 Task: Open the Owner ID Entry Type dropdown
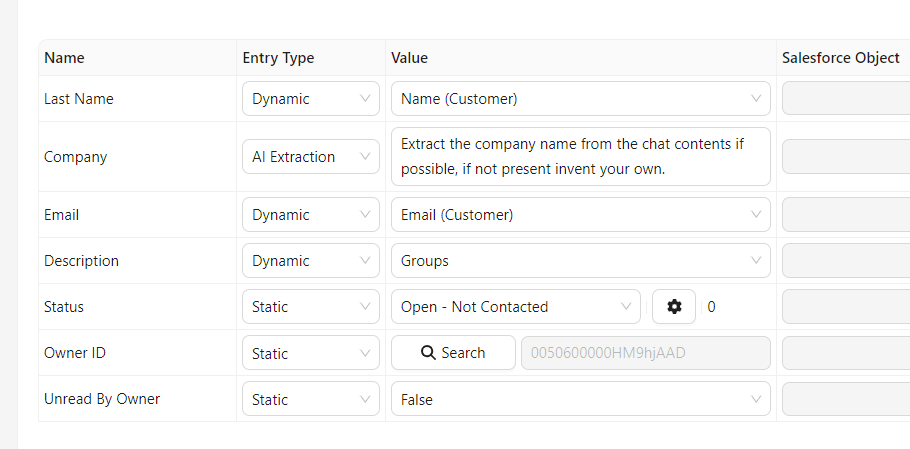point(310,353)
